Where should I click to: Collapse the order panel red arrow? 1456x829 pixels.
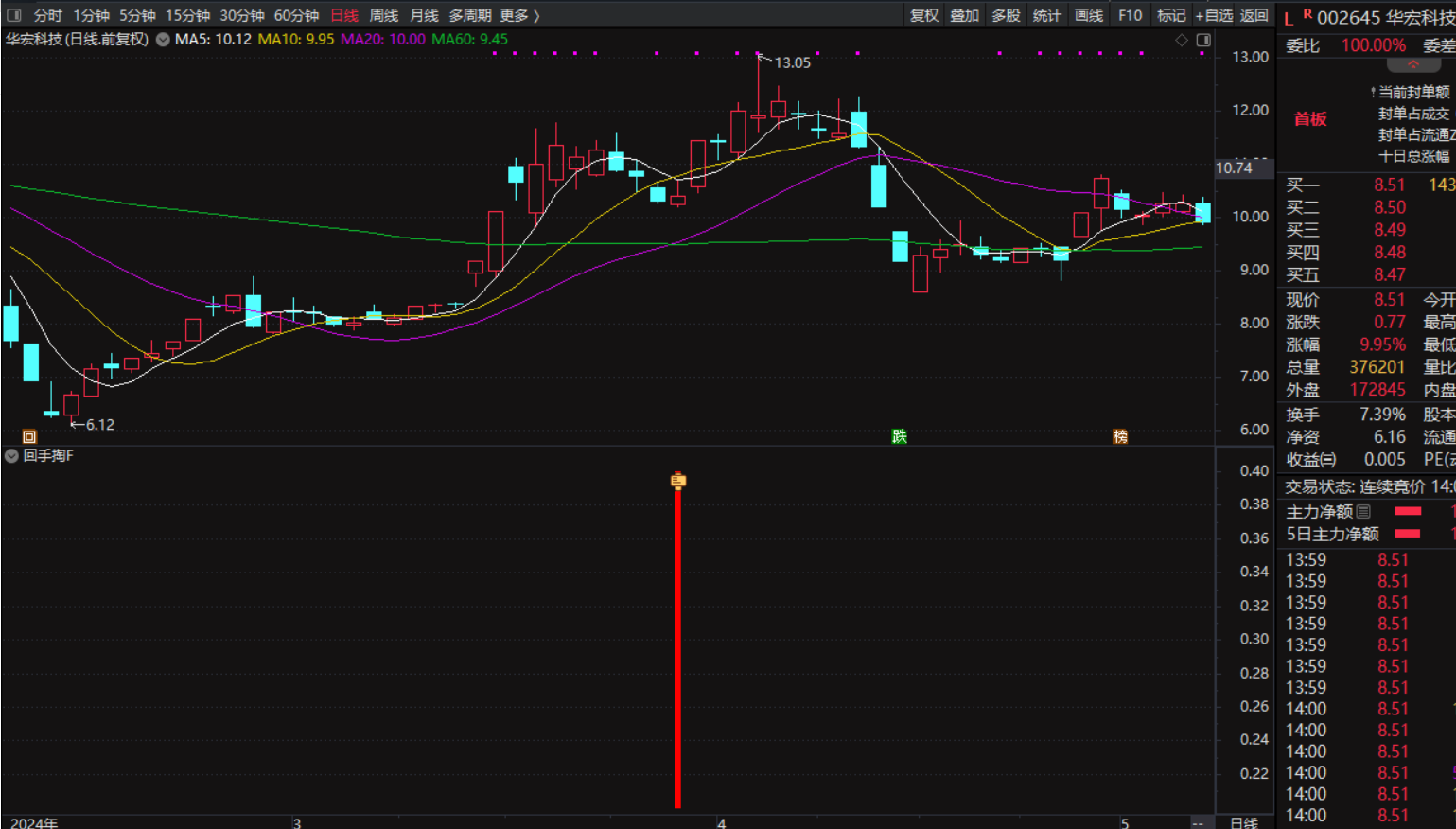pyautogui.click(x=1413, y=65)
